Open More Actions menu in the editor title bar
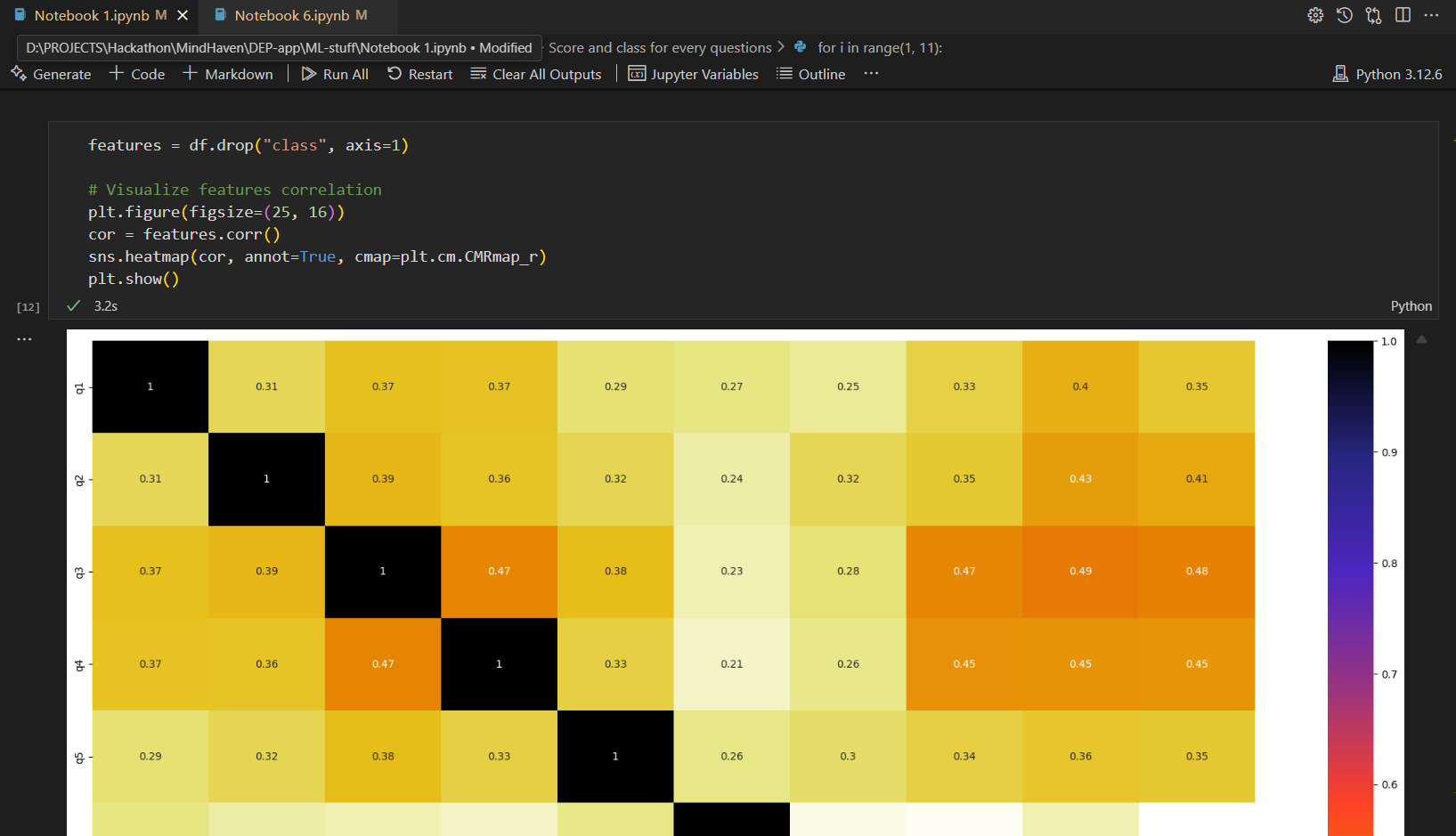1456x836 pixels. 1431,15
